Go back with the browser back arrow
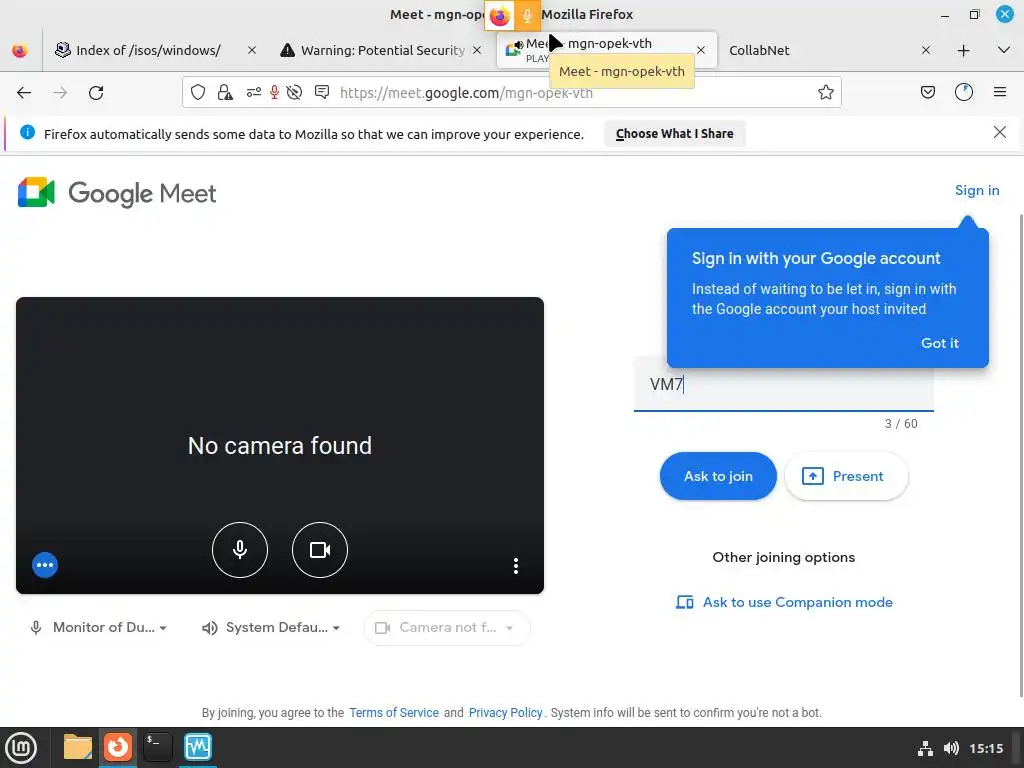 [24, 93]
